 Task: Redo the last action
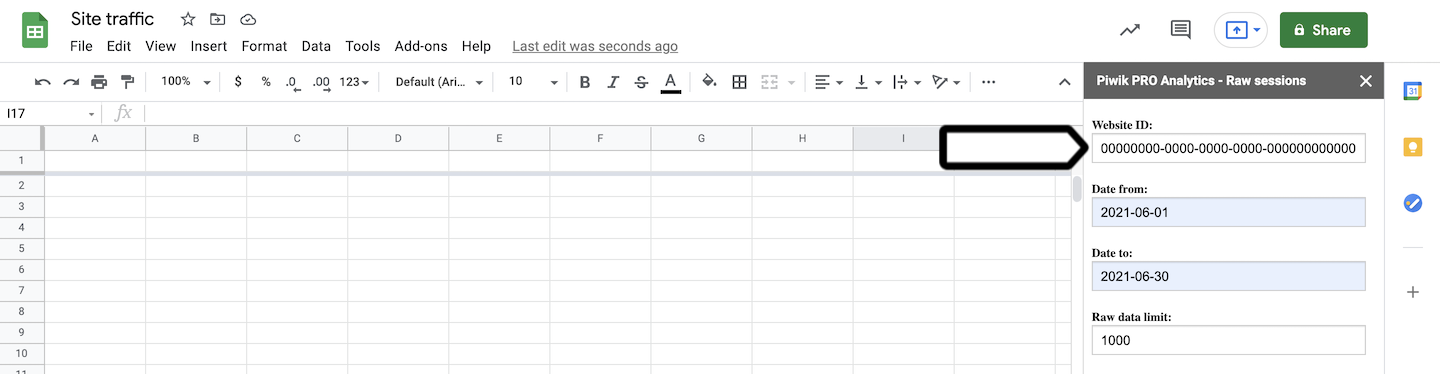pyautogui.click(x=71, y=82)
